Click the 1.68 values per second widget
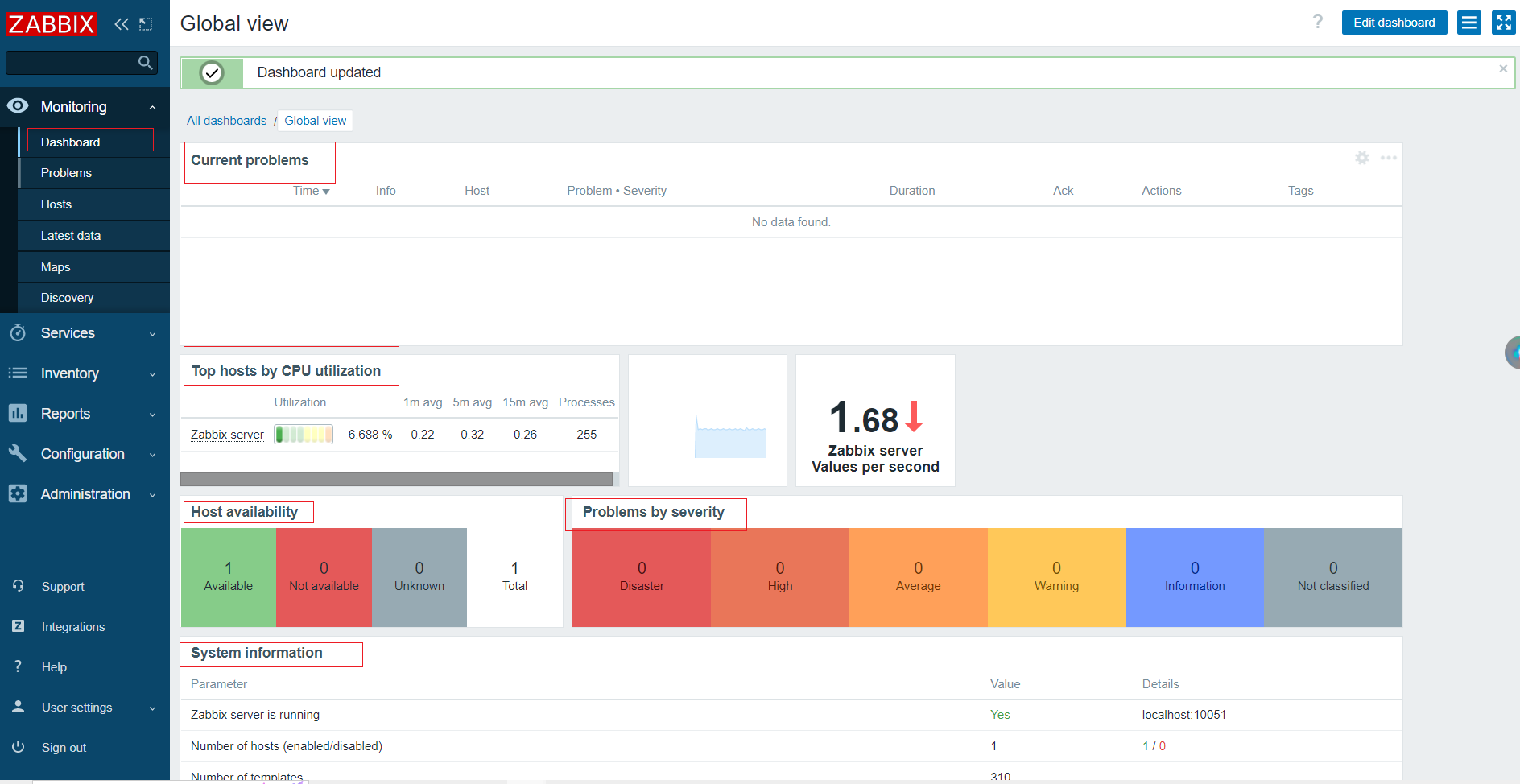Image resolution: width=1520 pixels, height=784 pixels. [875, 420]
